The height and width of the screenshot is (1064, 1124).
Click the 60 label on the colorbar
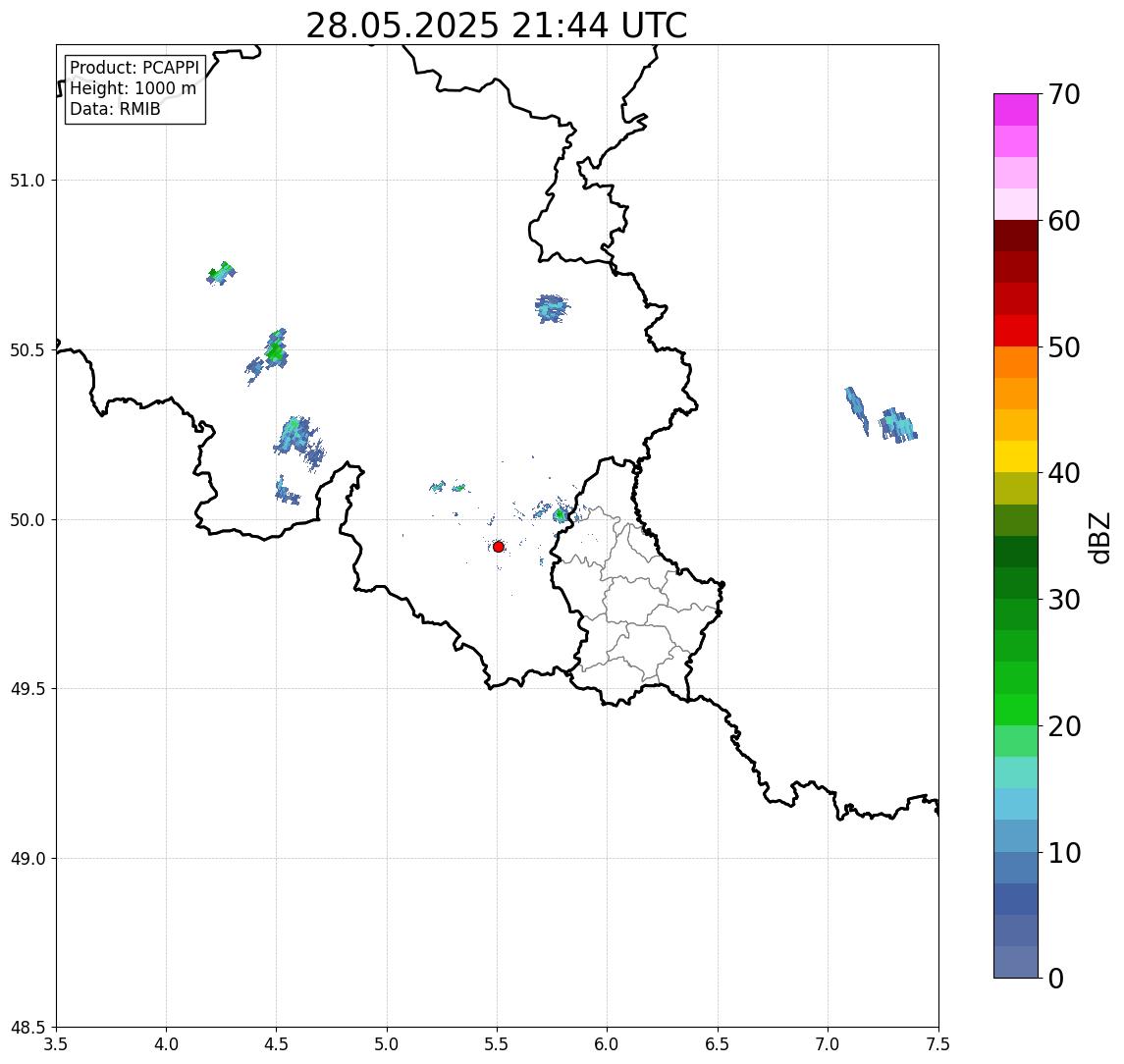point(1063,222)
